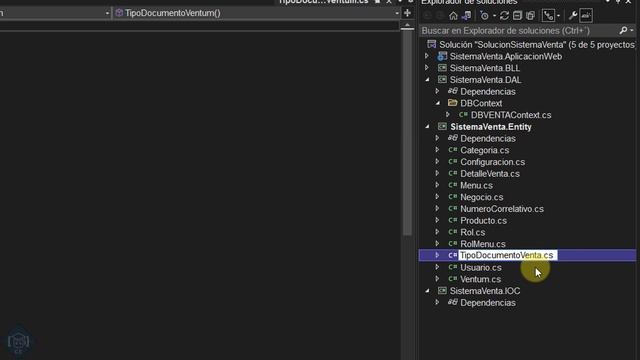Expand the Menu.cs node

point(437,185)
